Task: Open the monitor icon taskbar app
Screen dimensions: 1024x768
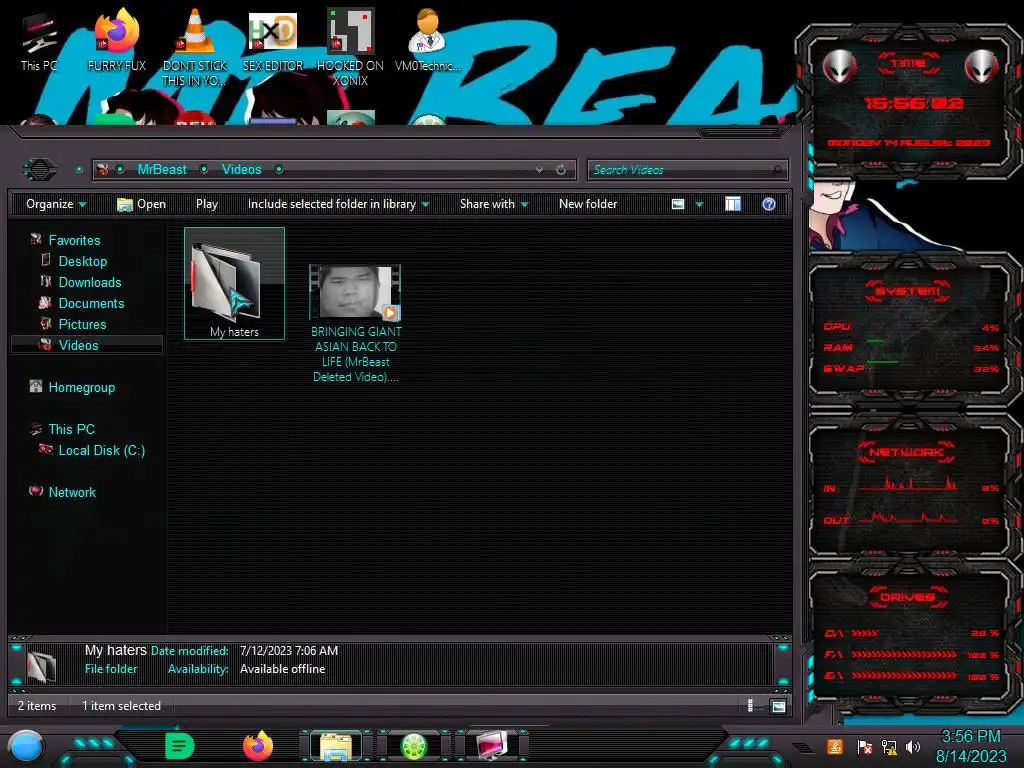Action: 491,746
